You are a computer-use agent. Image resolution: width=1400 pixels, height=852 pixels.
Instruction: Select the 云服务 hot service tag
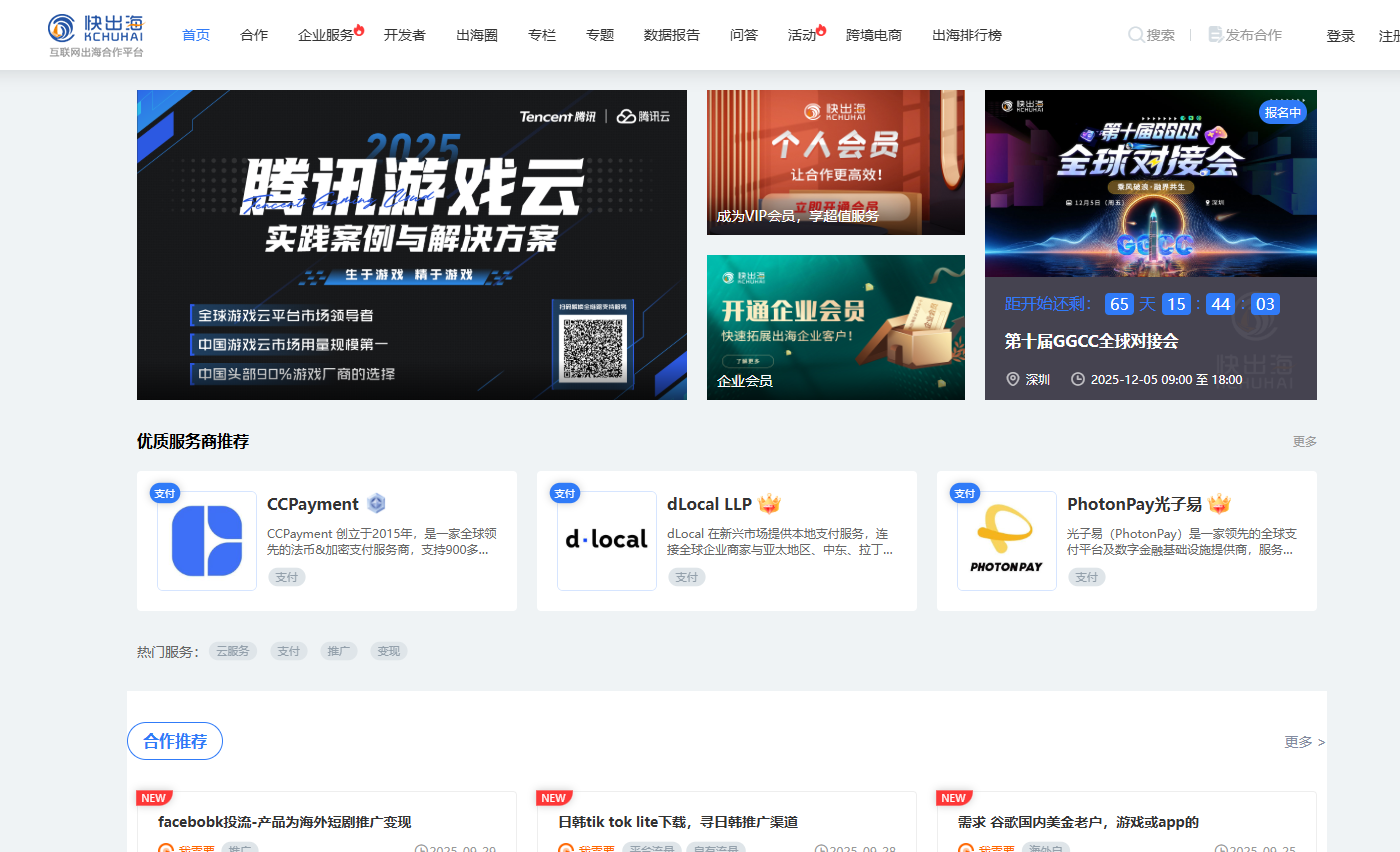click(x=233, y=651)
